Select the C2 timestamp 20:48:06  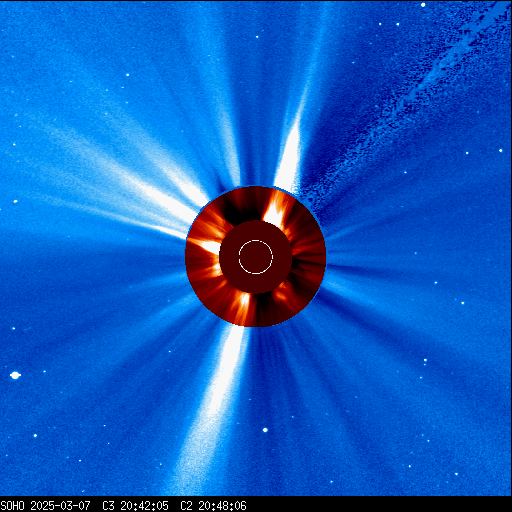click(x=222, y=506)
